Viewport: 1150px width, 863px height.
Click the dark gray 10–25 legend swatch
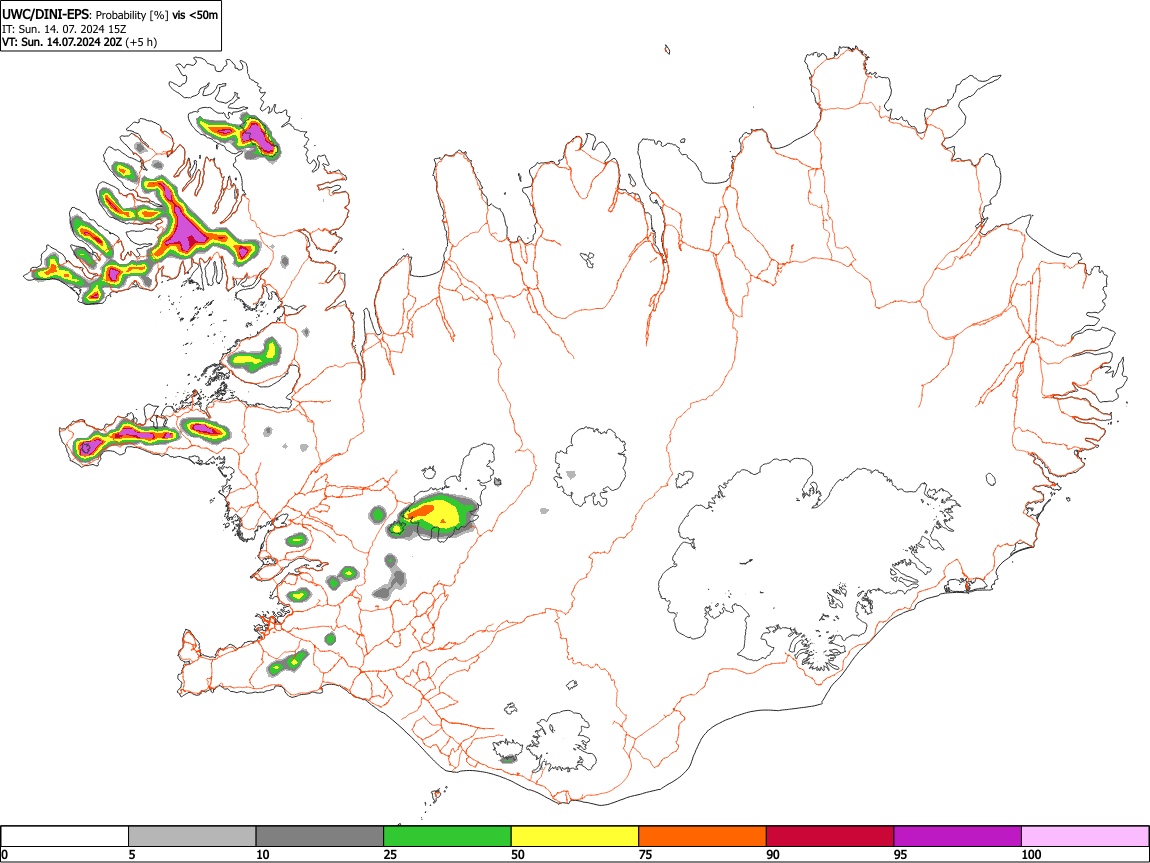pyautogui.click(x=320, y=836)
